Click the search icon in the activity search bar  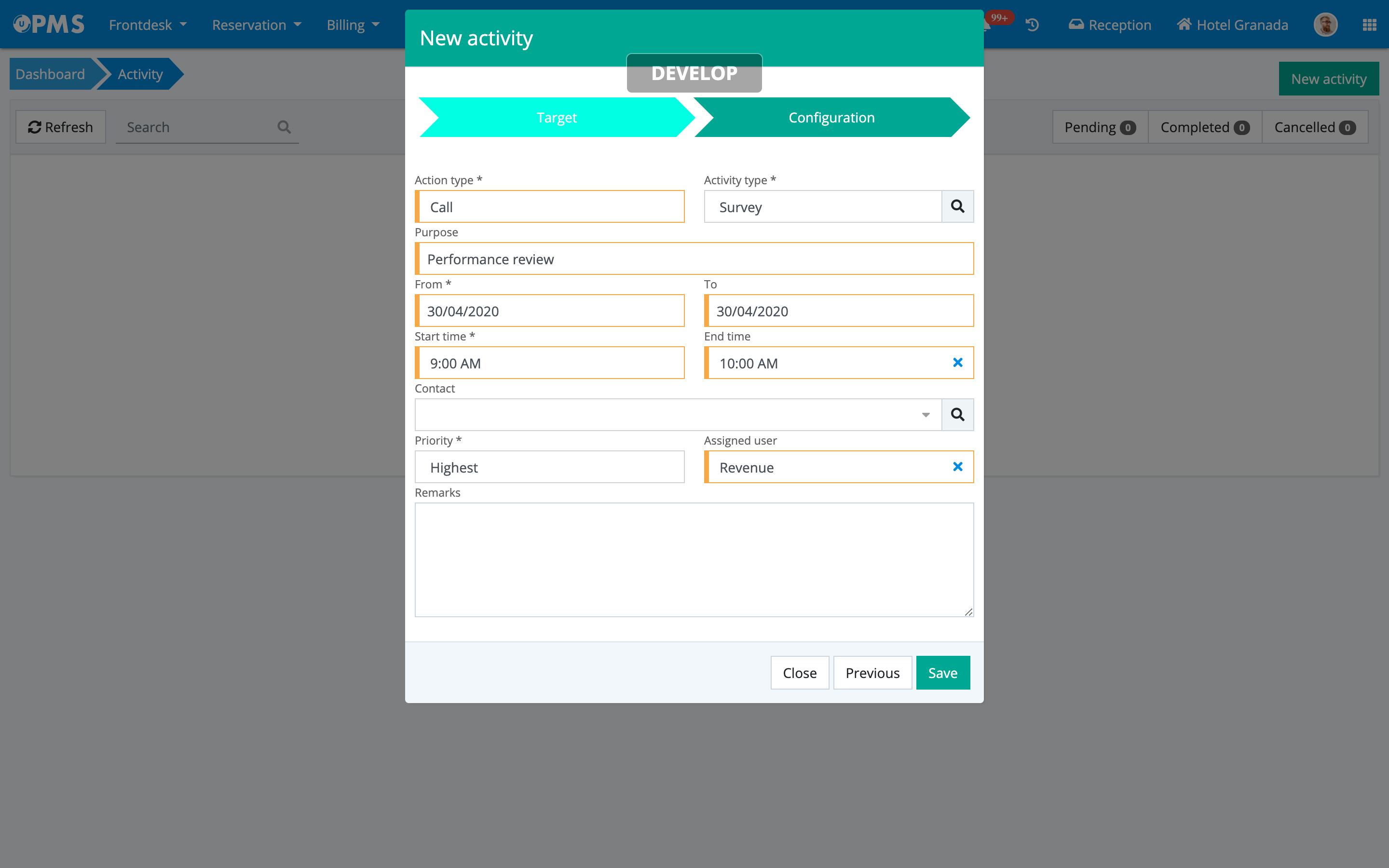point(284,127)
